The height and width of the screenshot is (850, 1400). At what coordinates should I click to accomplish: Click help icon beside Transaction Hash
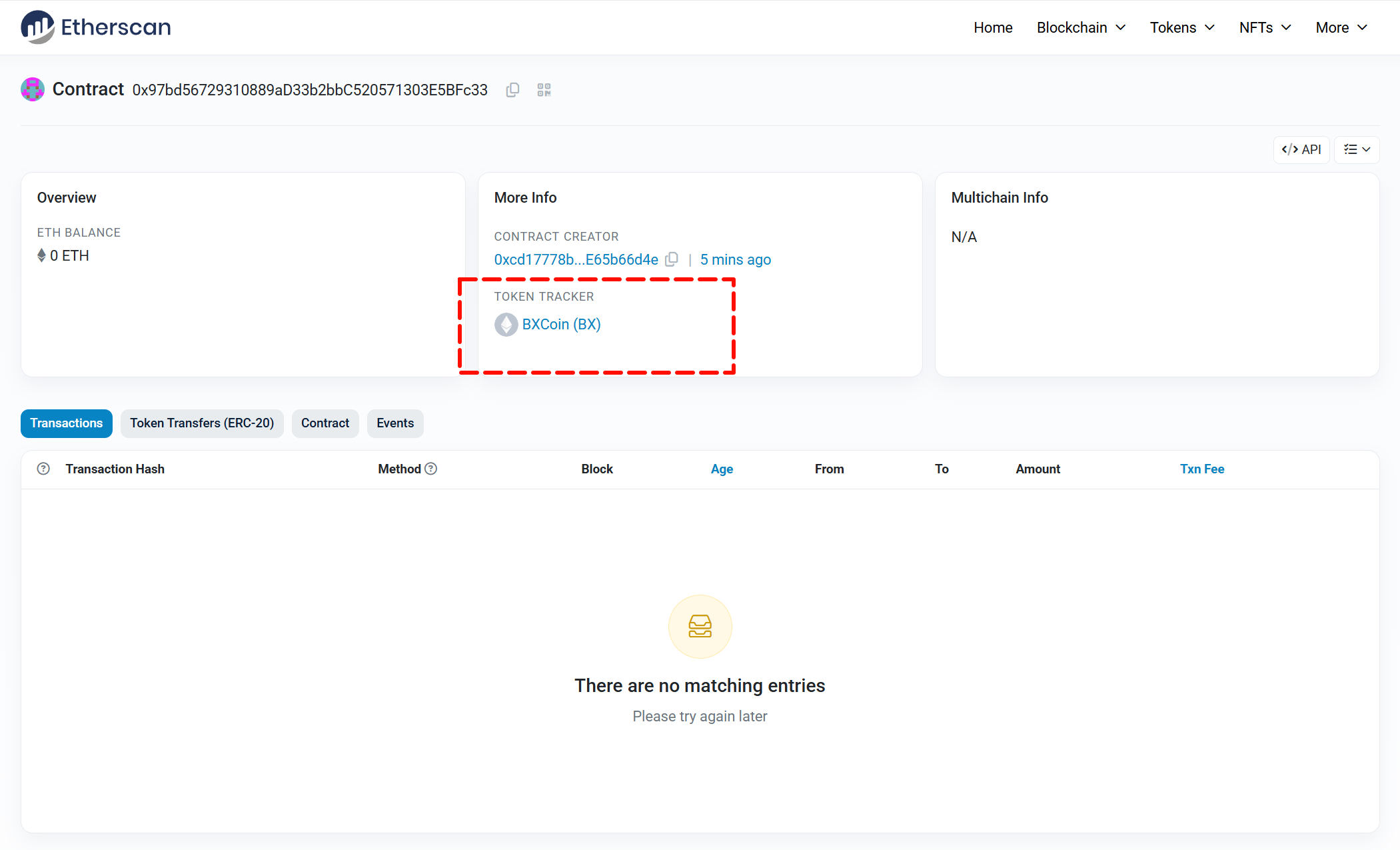point(43,469)
